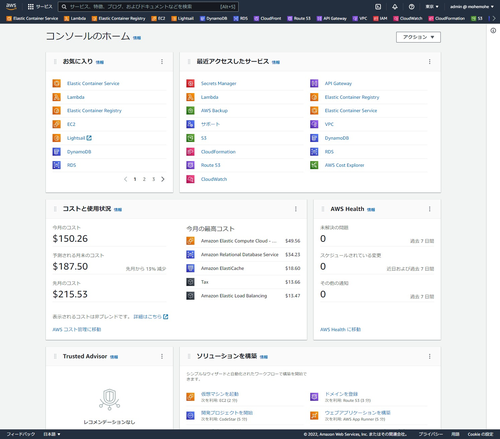
Task: Open Lambda from the top favorites bar
Action: pos(75,18)
